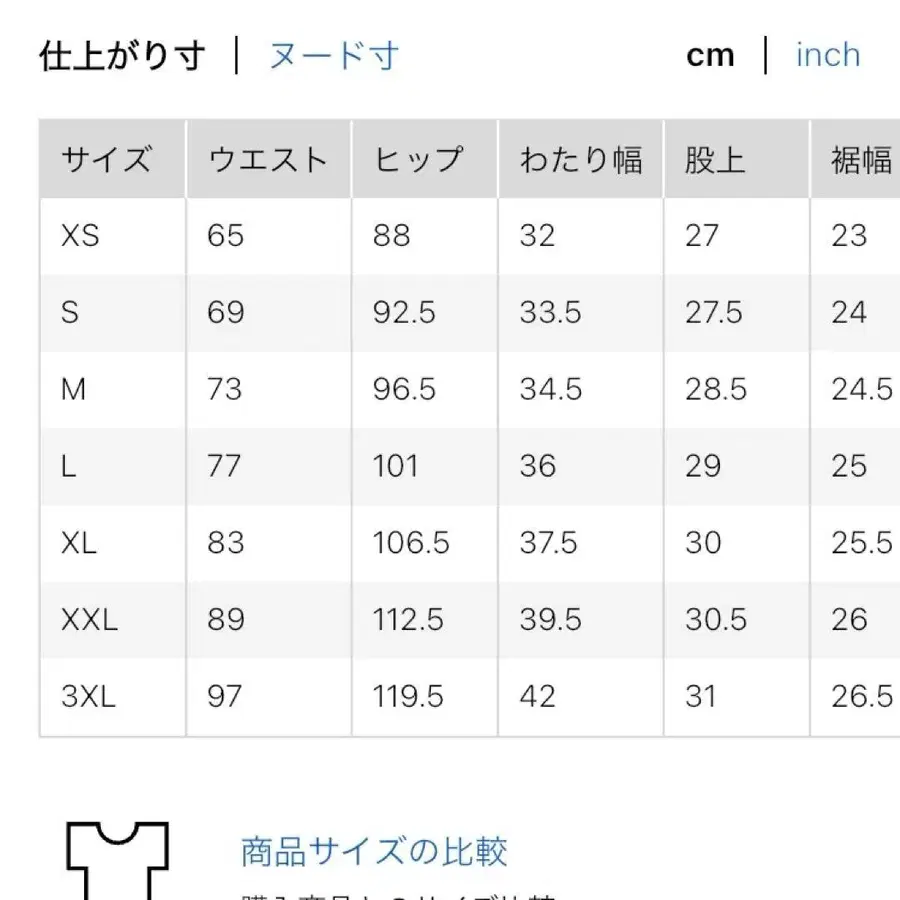Click the 股上 column header

[716, 157]
